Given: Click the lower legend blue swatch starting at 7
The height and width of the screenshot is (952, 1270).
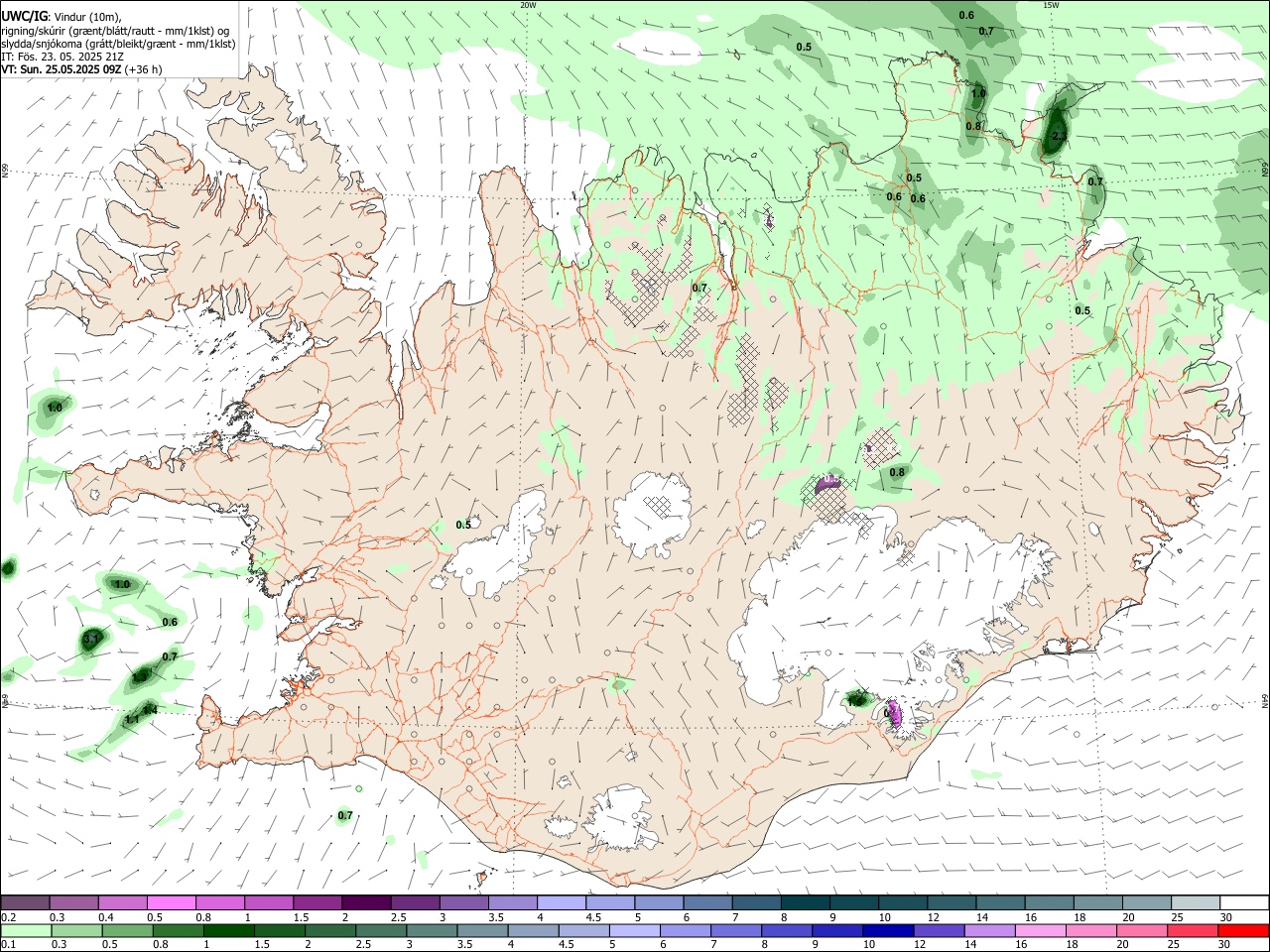Looking at the screenshot, I should pyautogui.click(x=736, y=930).
